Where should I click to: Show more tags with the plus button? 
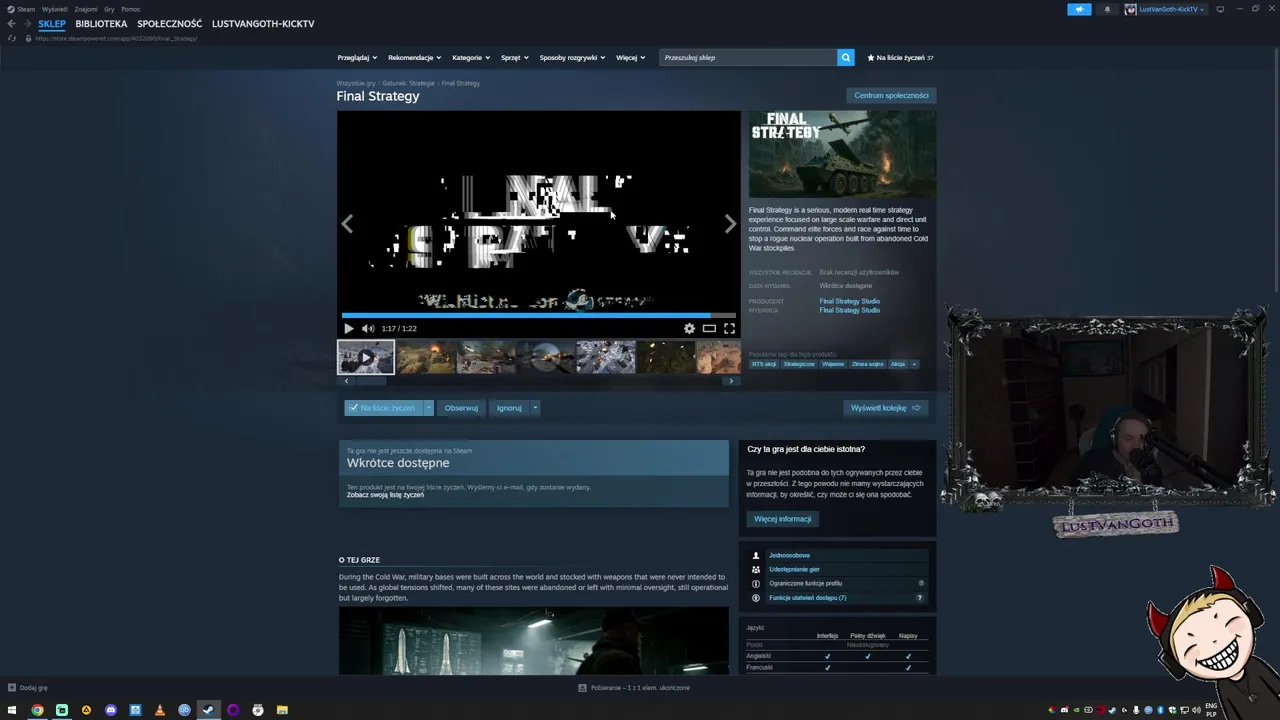coord(913,364)
